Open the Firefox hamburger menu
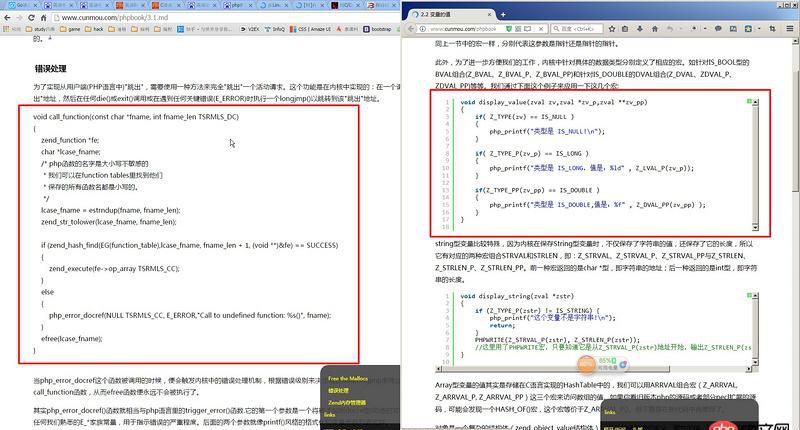The image size is (800, 430). [790, 29]
